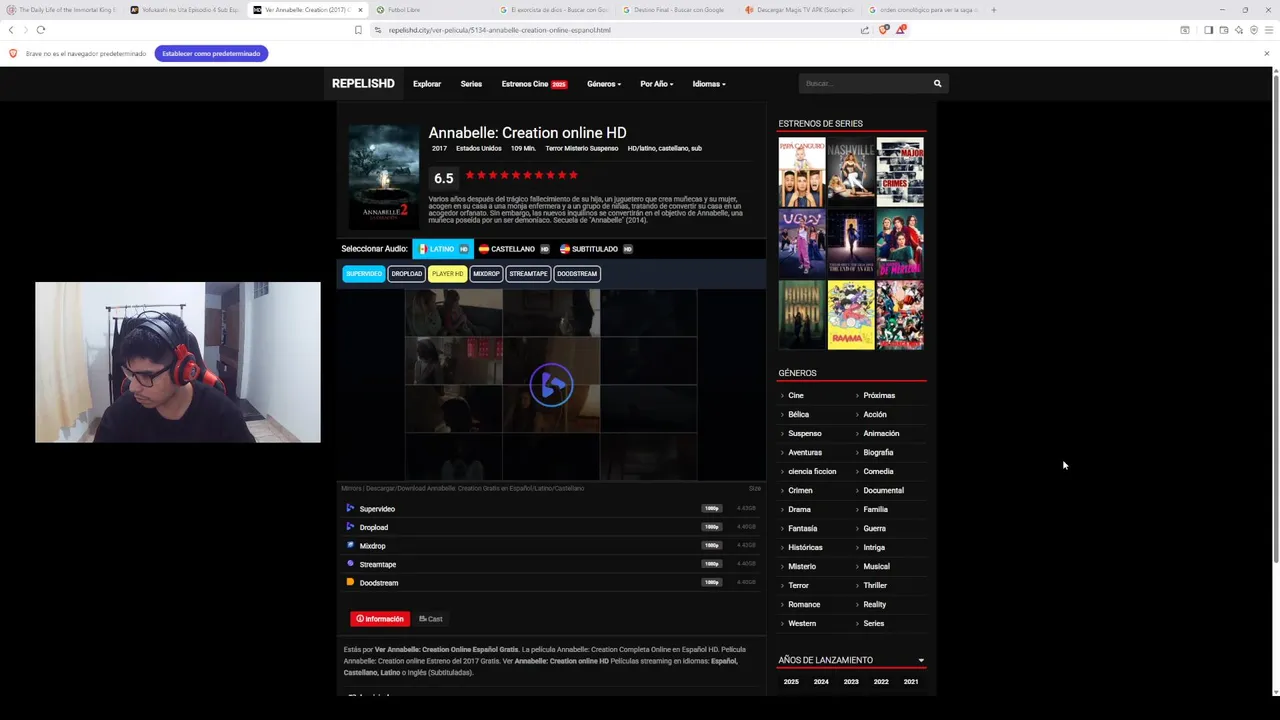Switch to Descargar Magis TV APK tab
1280x720 pixels.
(x=800, y=10)
